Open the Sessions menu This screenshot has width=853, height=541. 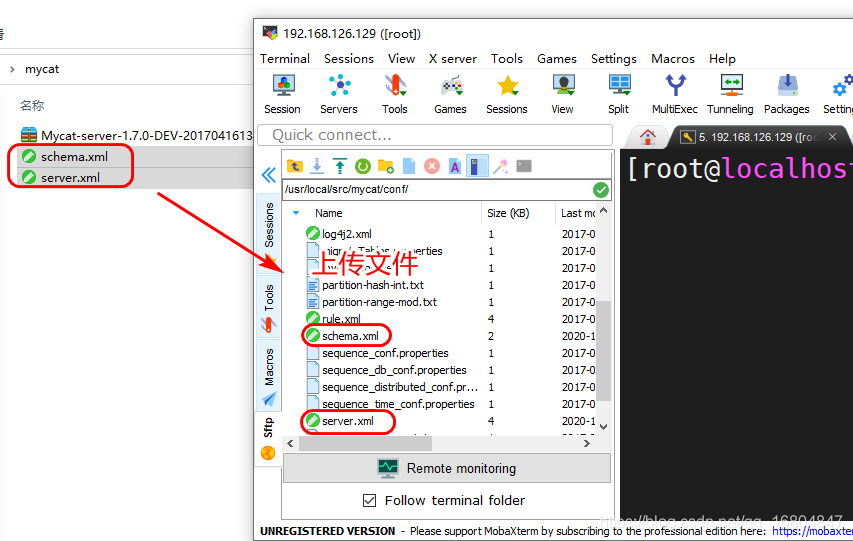[x=349, y=58]
